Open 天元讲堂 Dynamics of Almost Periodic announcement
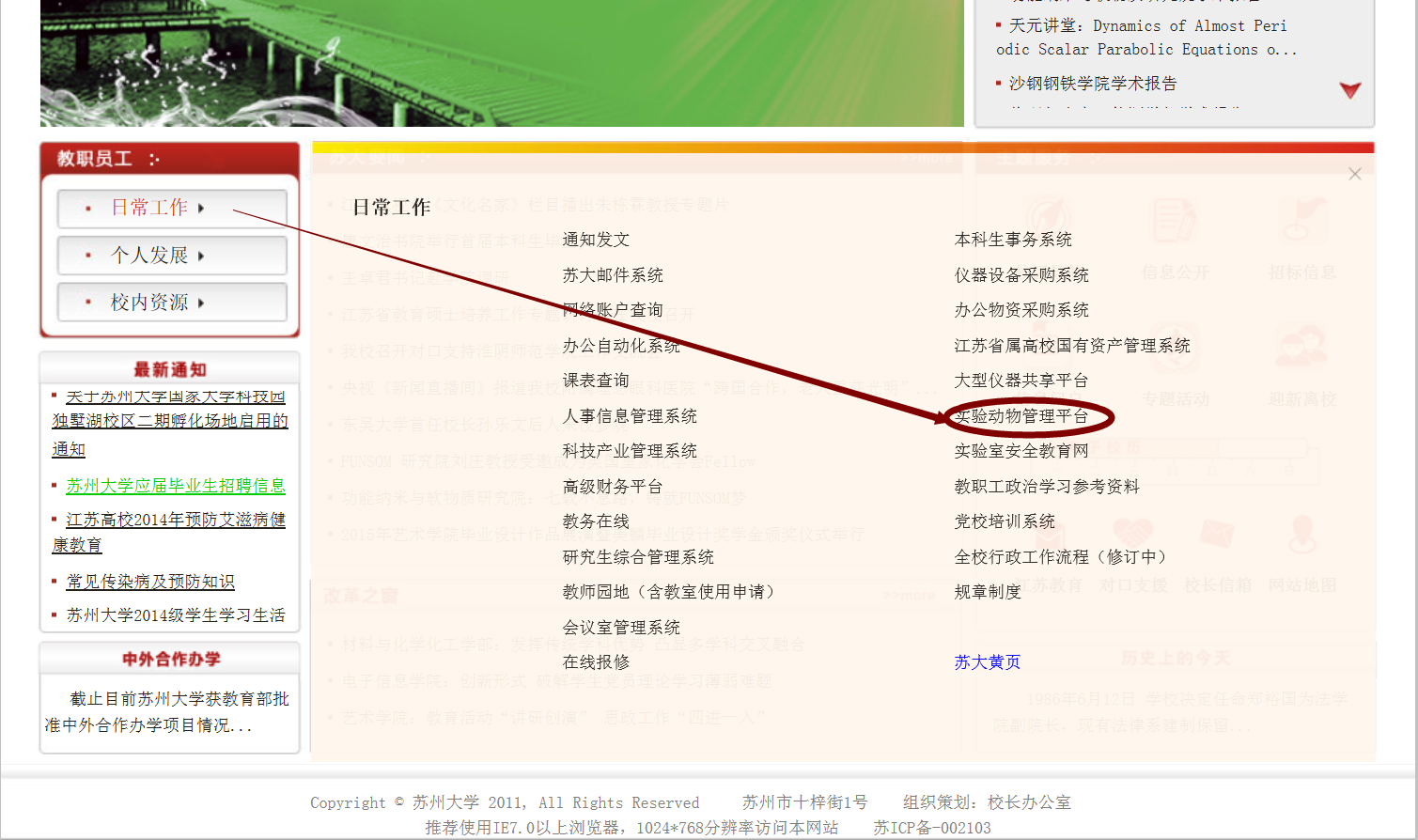Image resolution: width=1418 pixels, height=840 pixels. tap(1146, 38)
